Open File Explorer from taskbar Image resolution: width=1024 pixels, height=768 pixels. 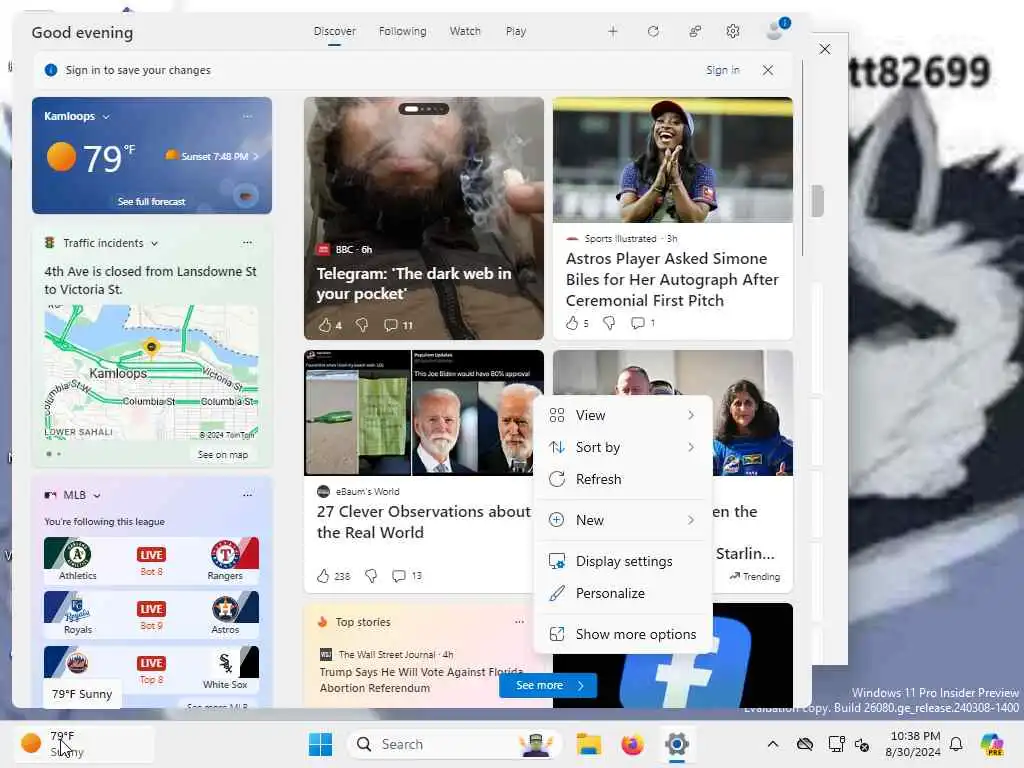pos(588,744)
